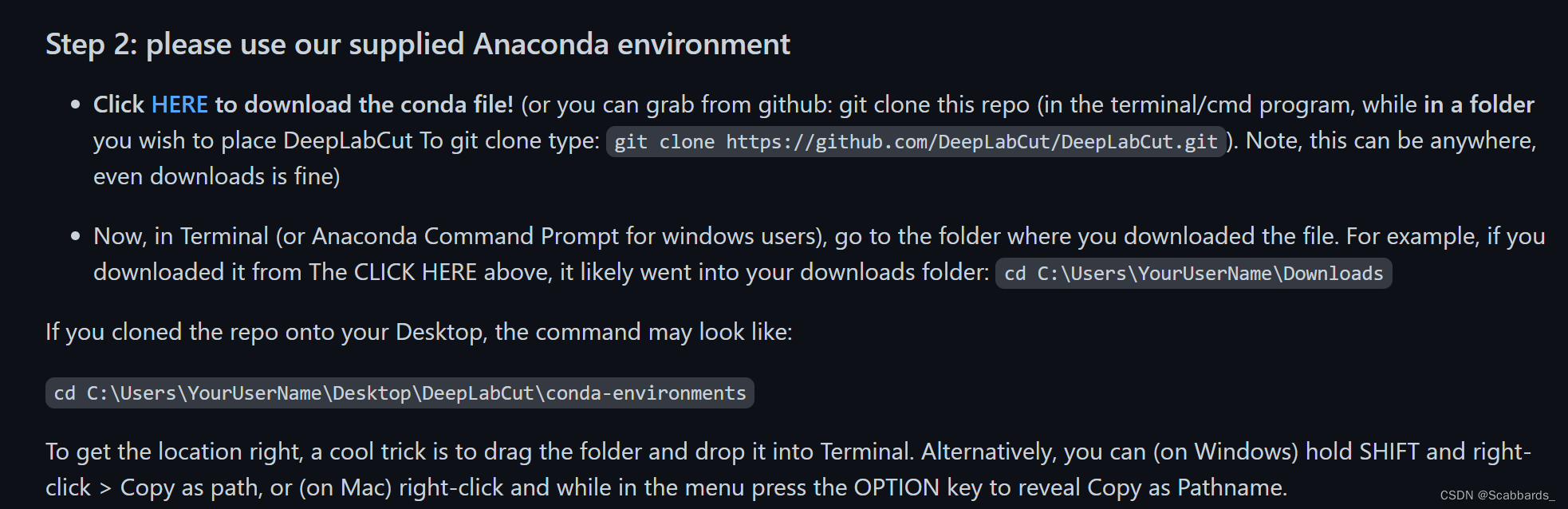Image resolution: width=1568 pixels, height=509 pixels.
Task: Click the git clone command code snippet
Action: pos(916,142)
